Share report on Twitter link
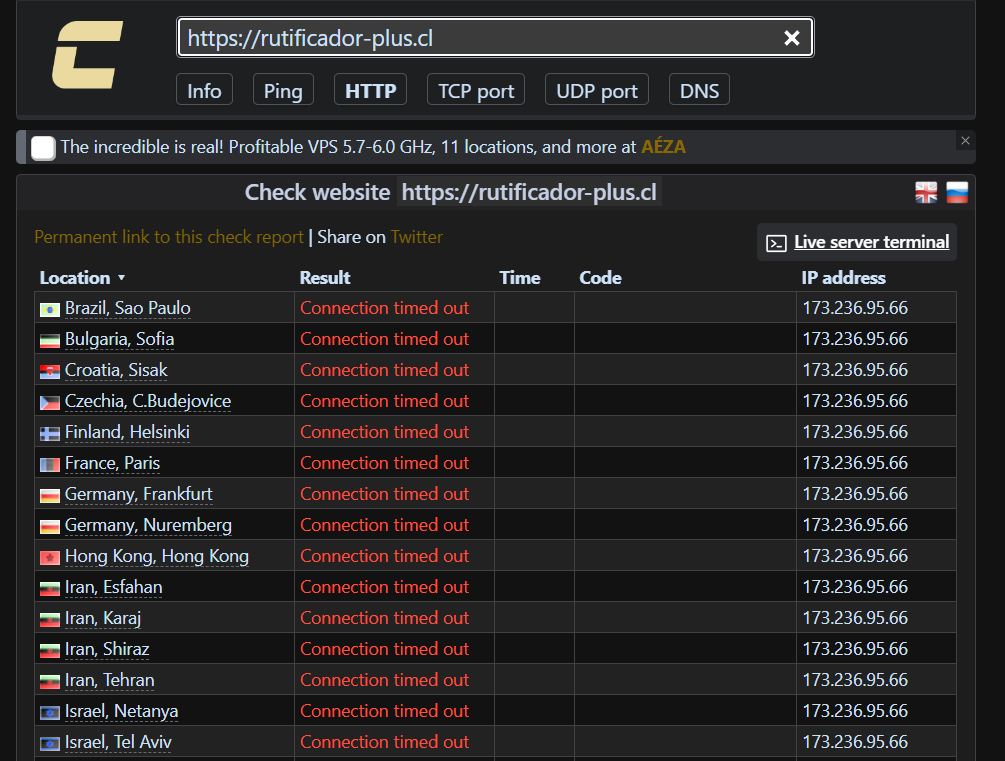 (417, 237)
